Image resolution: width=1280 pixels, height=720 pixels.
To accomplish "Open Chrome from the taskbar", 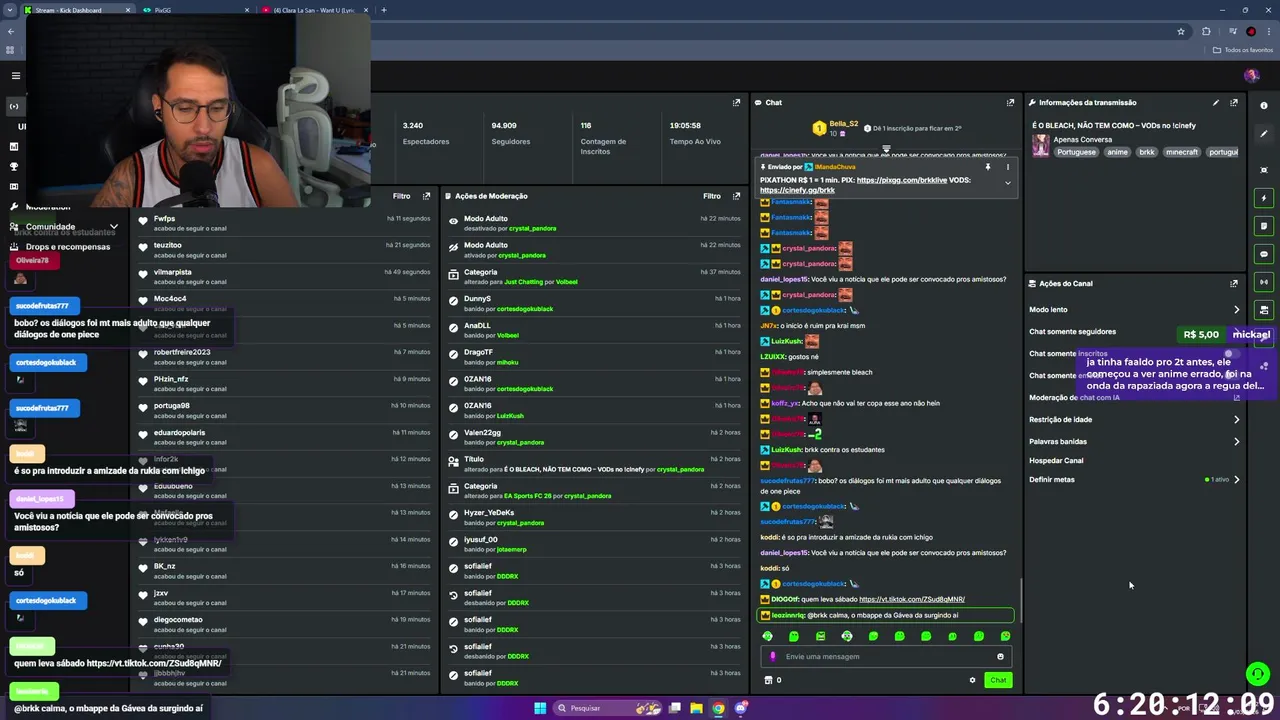I will pos(718,708).
